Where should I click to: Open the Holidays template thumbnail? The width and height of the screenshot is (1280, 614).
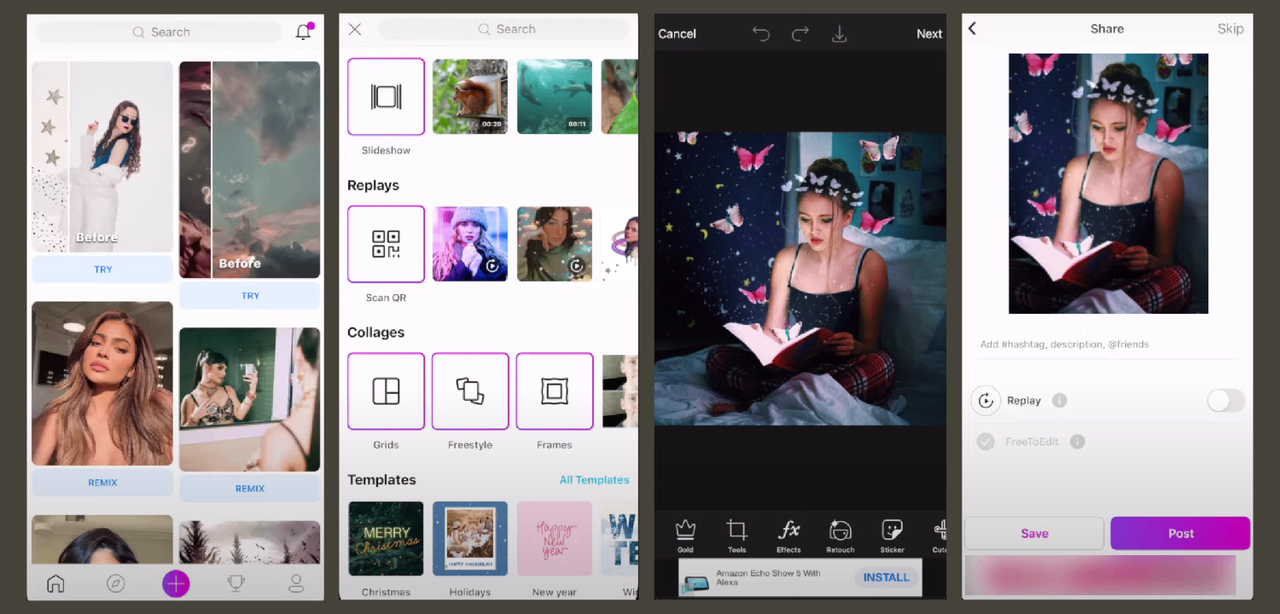470,538
